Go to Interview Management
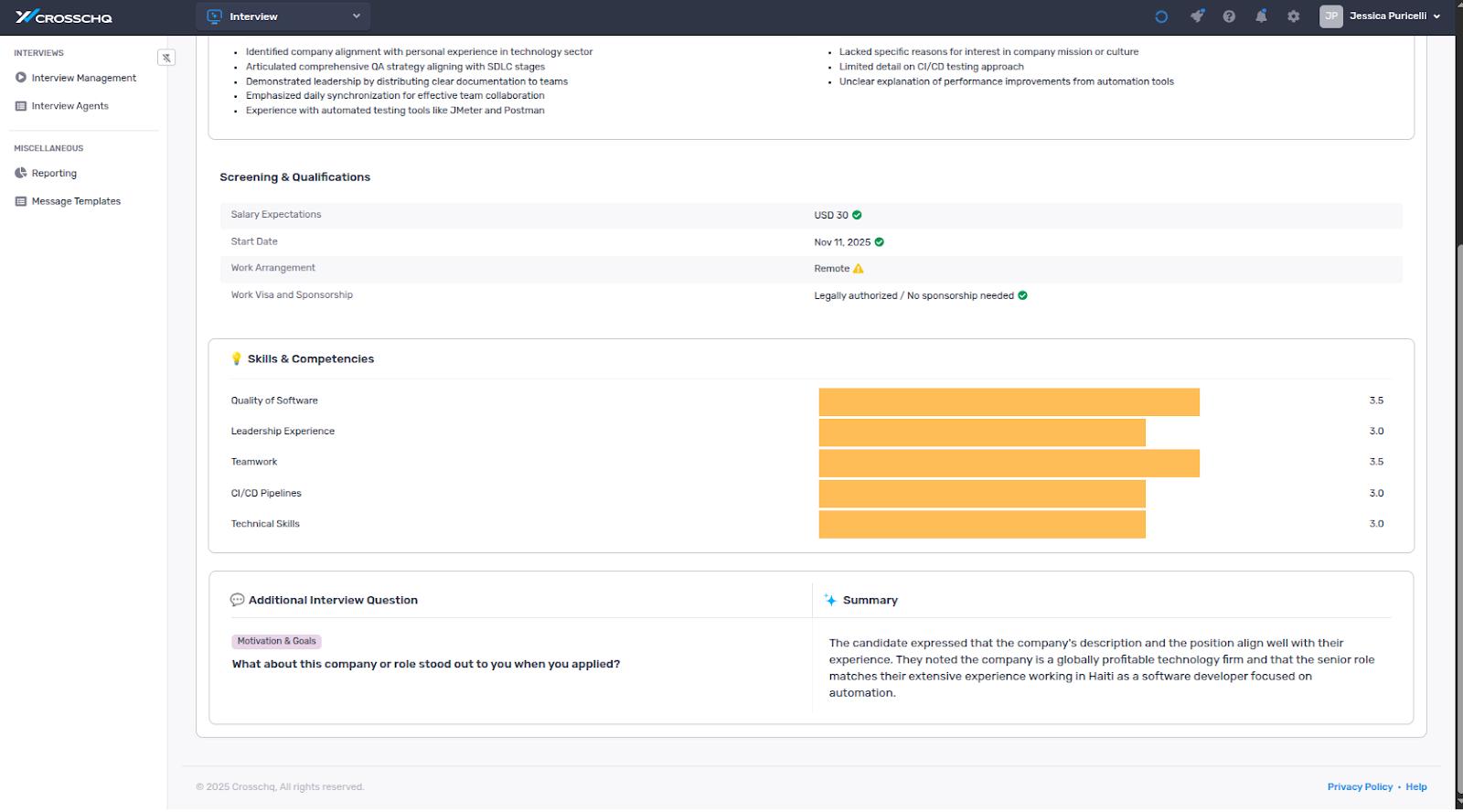 point(83,78)
